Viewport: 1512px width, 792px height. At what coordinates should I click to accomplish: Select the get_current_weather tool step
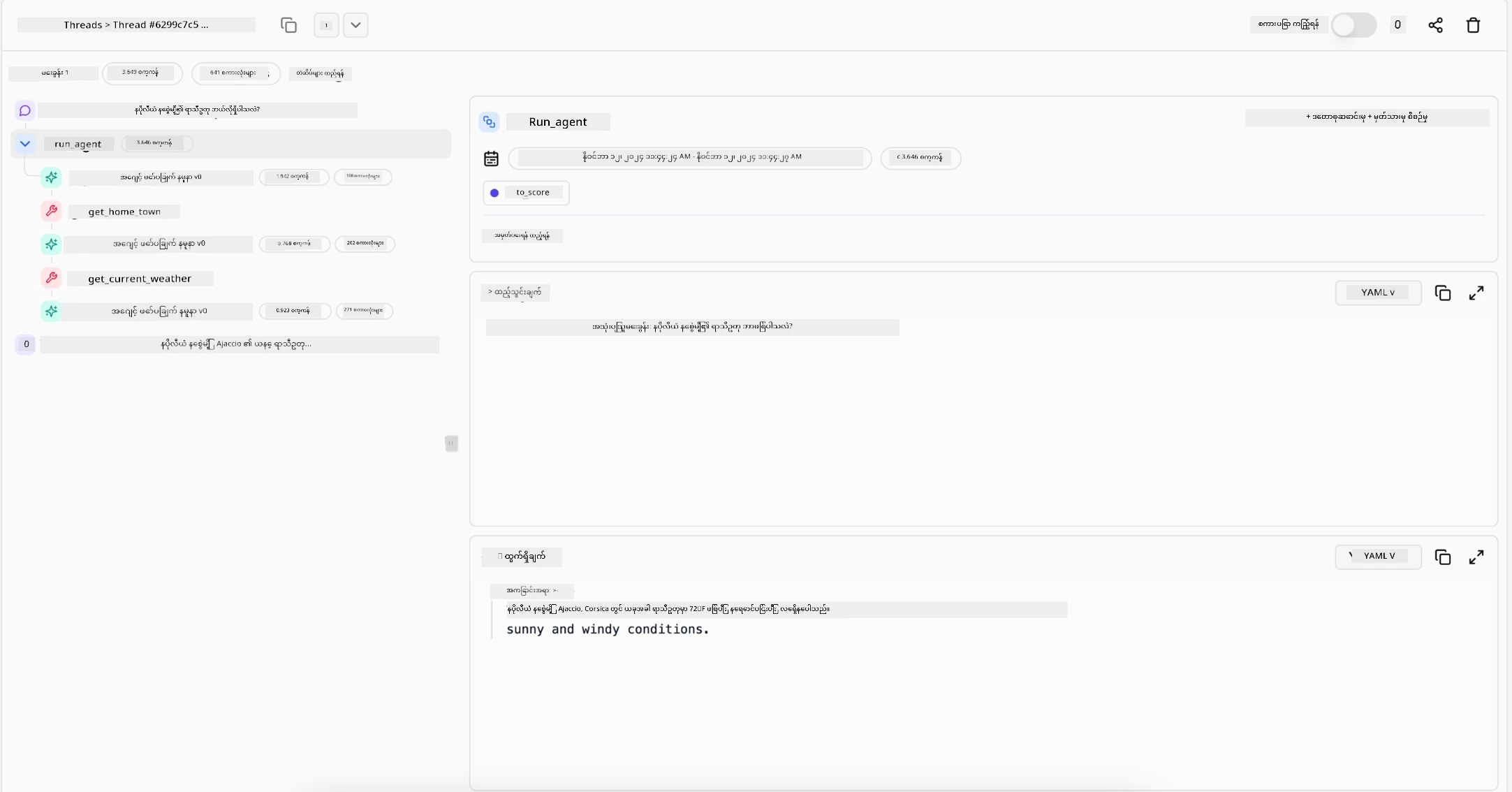click(x=140, y=279)
